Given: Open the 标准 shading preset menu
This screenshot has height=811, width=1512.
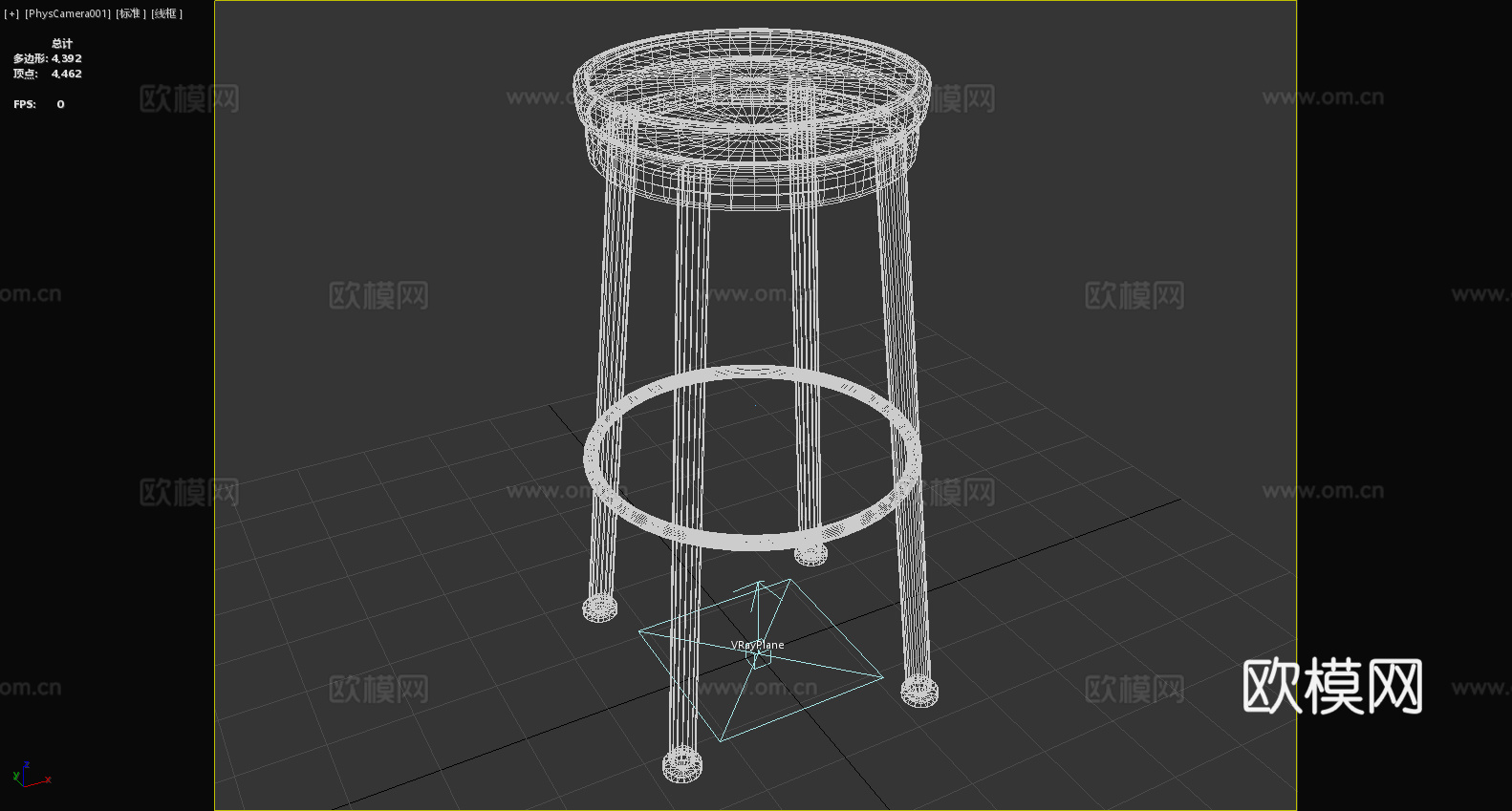Looking at the screenshot, I should tap(131, 13).
